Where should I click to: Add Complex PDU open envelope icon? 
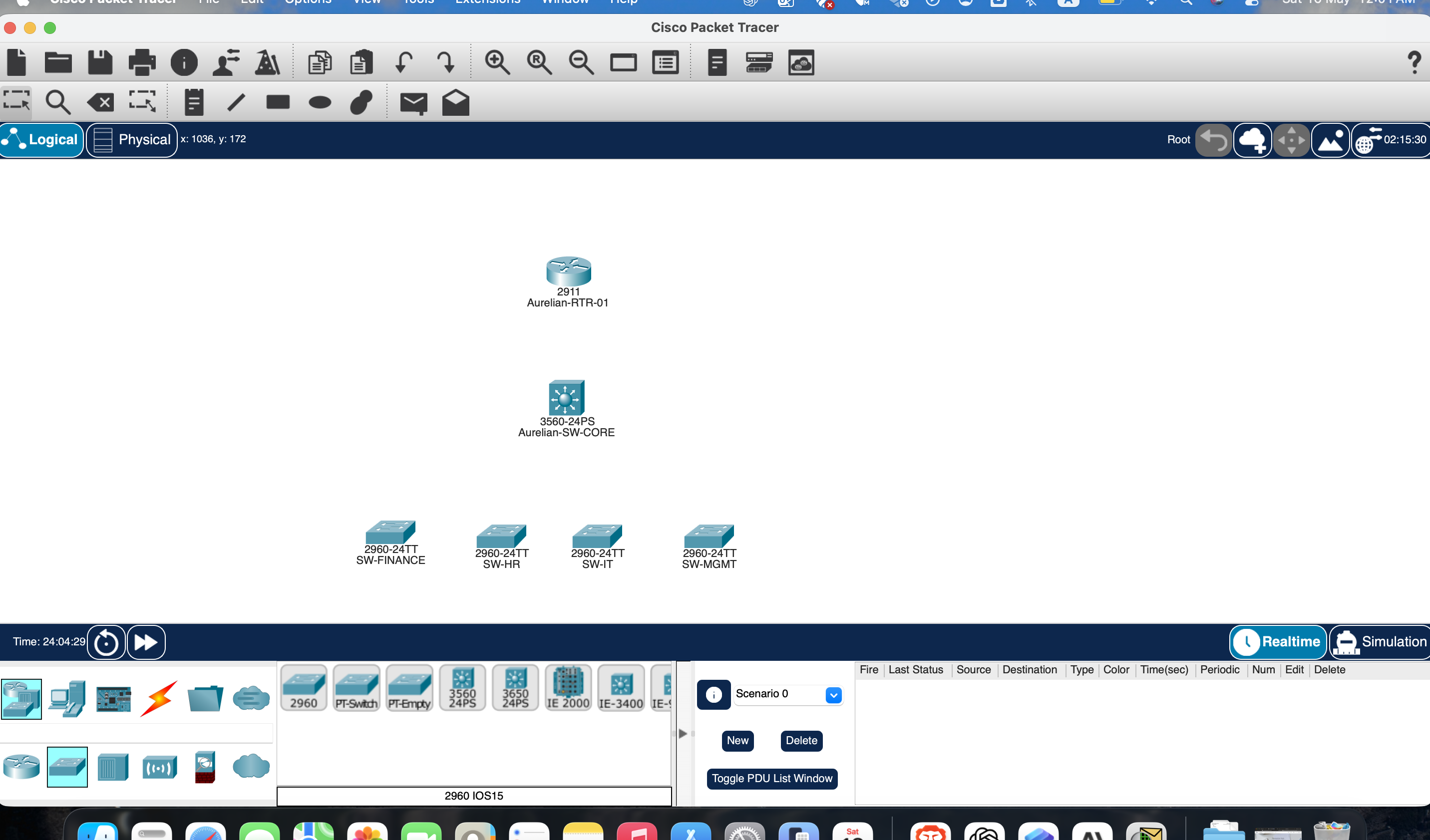pos(456,102)
